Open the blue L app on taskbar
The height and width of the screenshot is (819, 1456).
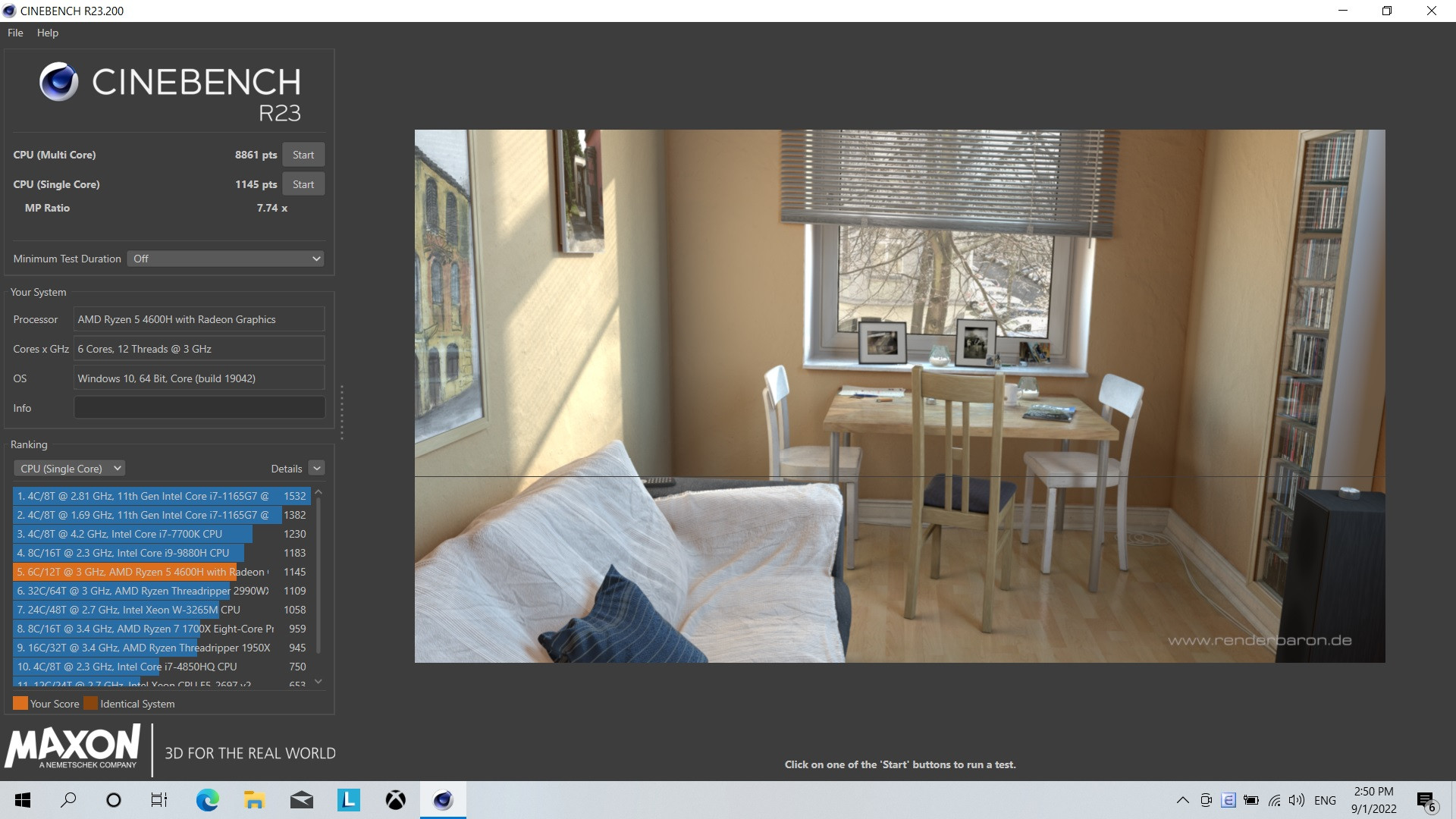[349, 800]
